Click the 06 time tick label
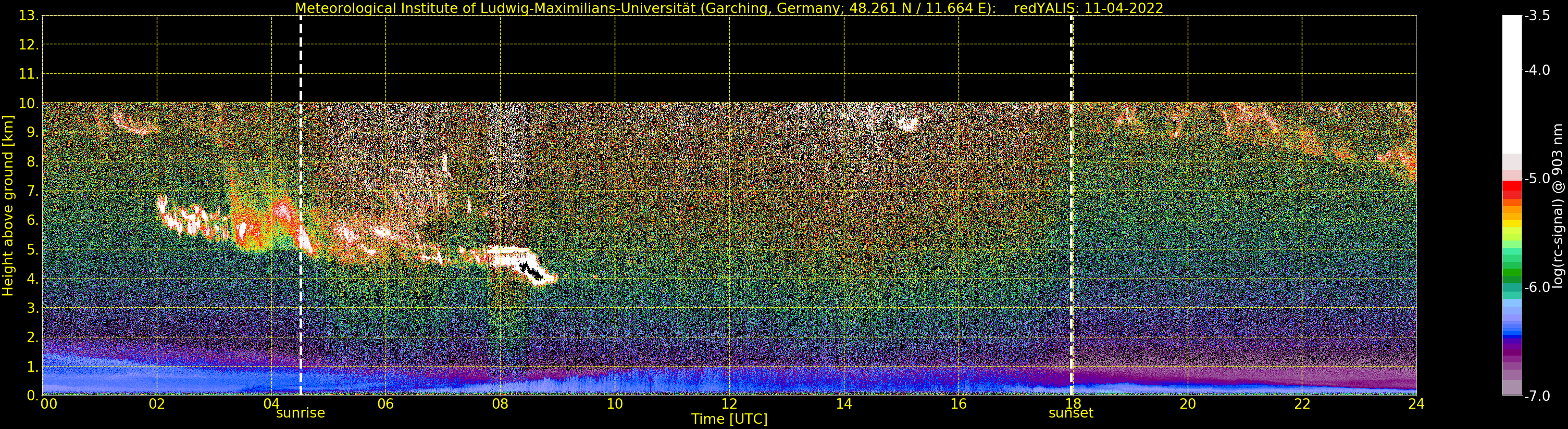Image resolution: width=1568 pixels, height=429 pixels. coord(386,403)
